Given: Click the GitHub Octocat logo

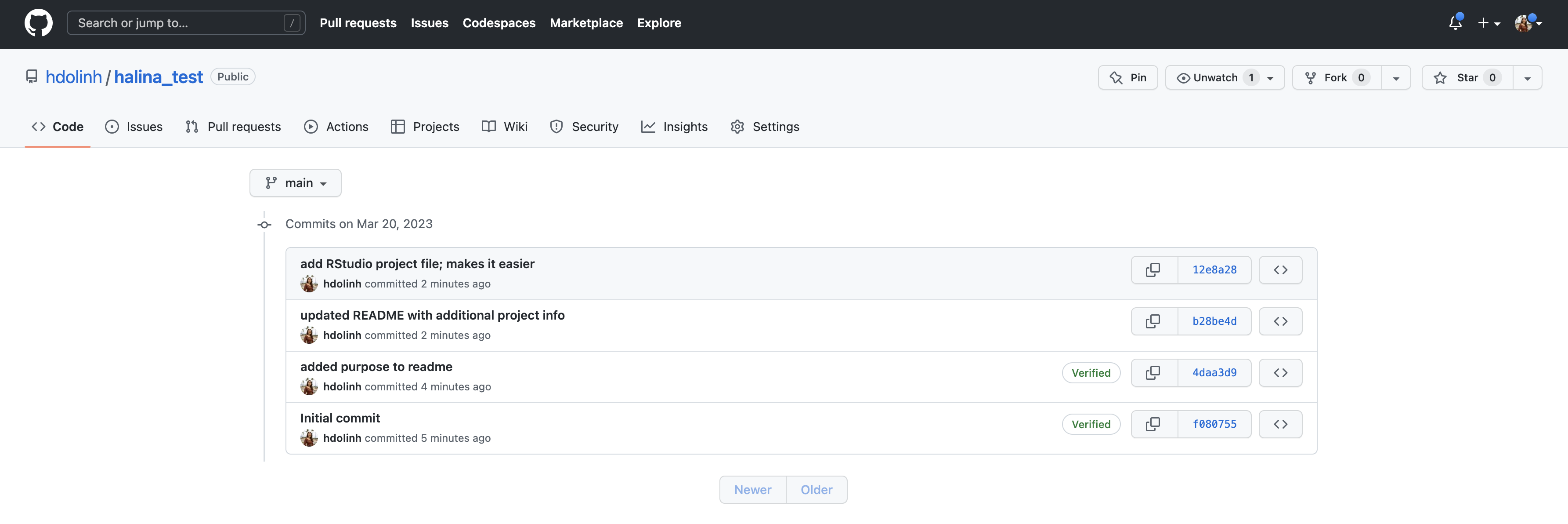Looking at the screenshot, I should (38, 23).
